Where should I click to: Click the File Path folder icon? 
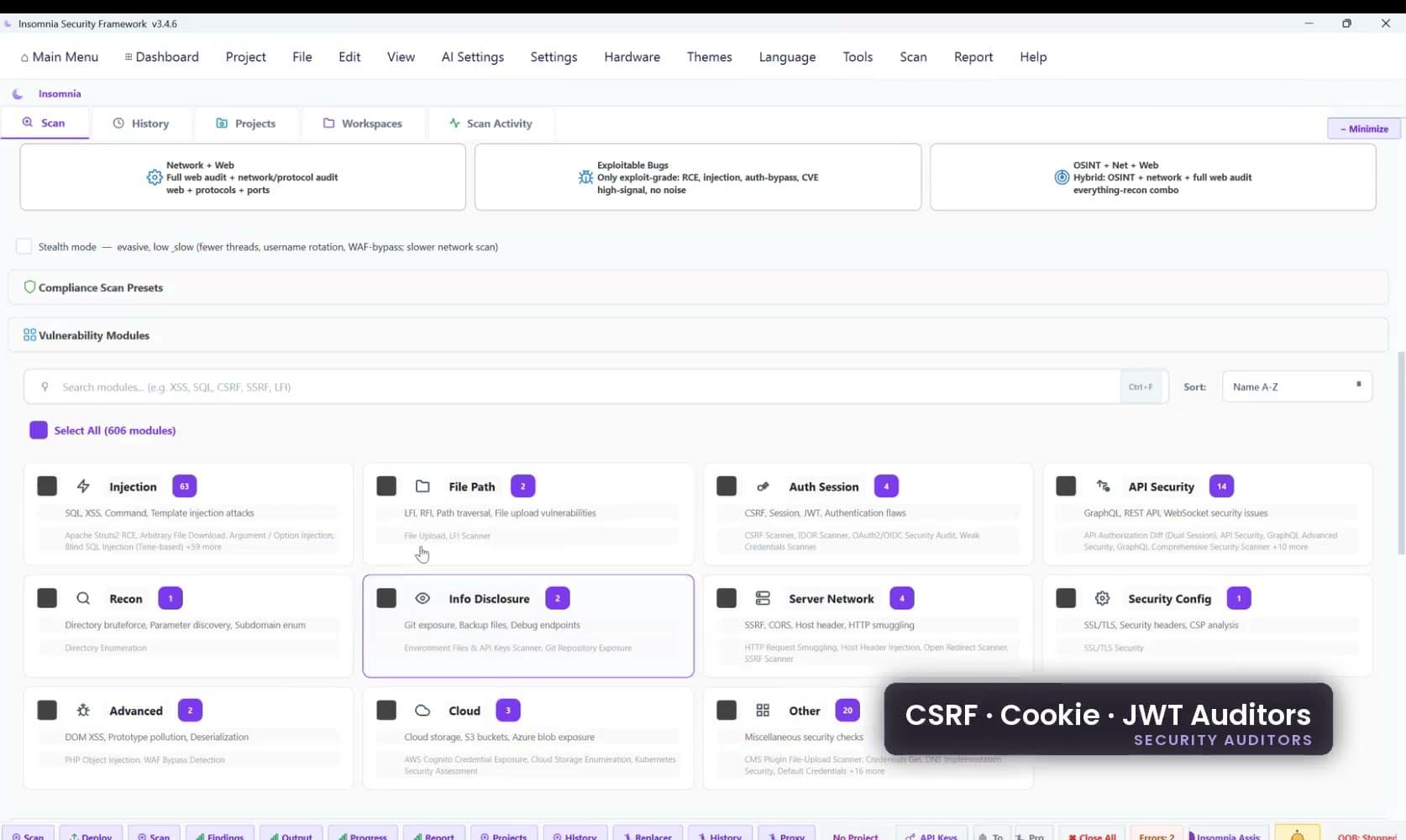click(422, 486)
